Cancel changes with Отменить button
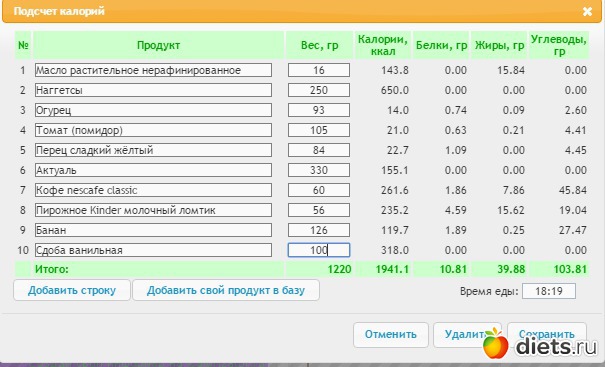Viewport: 605px width, 367px height. point(391,335)
